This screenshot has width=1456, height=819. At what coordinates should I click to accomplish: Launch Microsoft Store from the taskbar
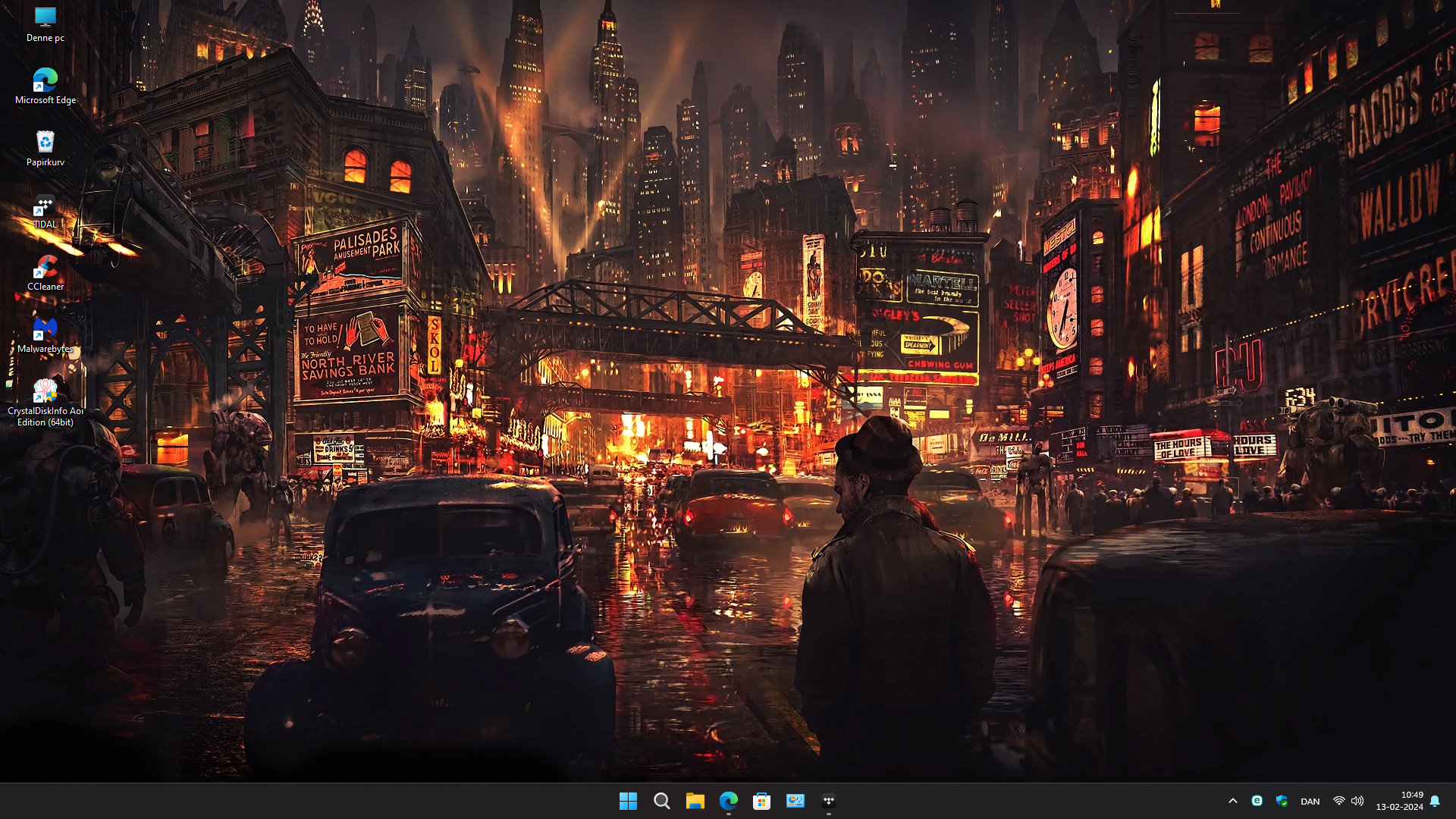761,801
